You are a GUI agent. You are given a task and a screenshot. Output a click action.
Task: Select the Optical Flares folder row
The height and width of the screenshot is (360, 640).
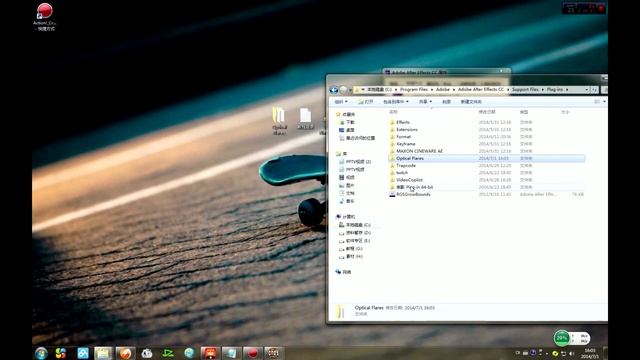[487, 158]
